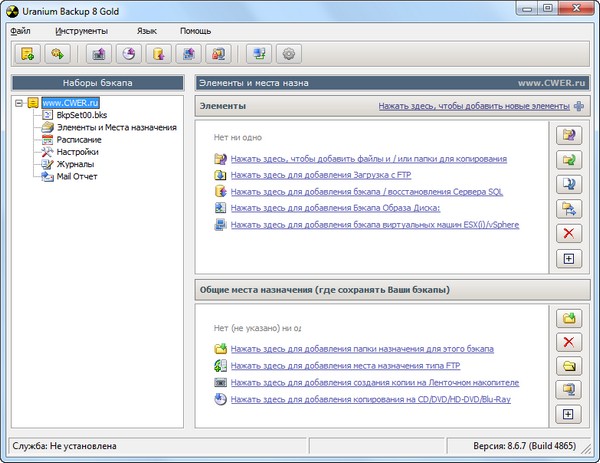The height and width of the screenshot is (463, 600).
Task: Click top add-files icon button in Элементы sidebar
Action: click(568, 134)
